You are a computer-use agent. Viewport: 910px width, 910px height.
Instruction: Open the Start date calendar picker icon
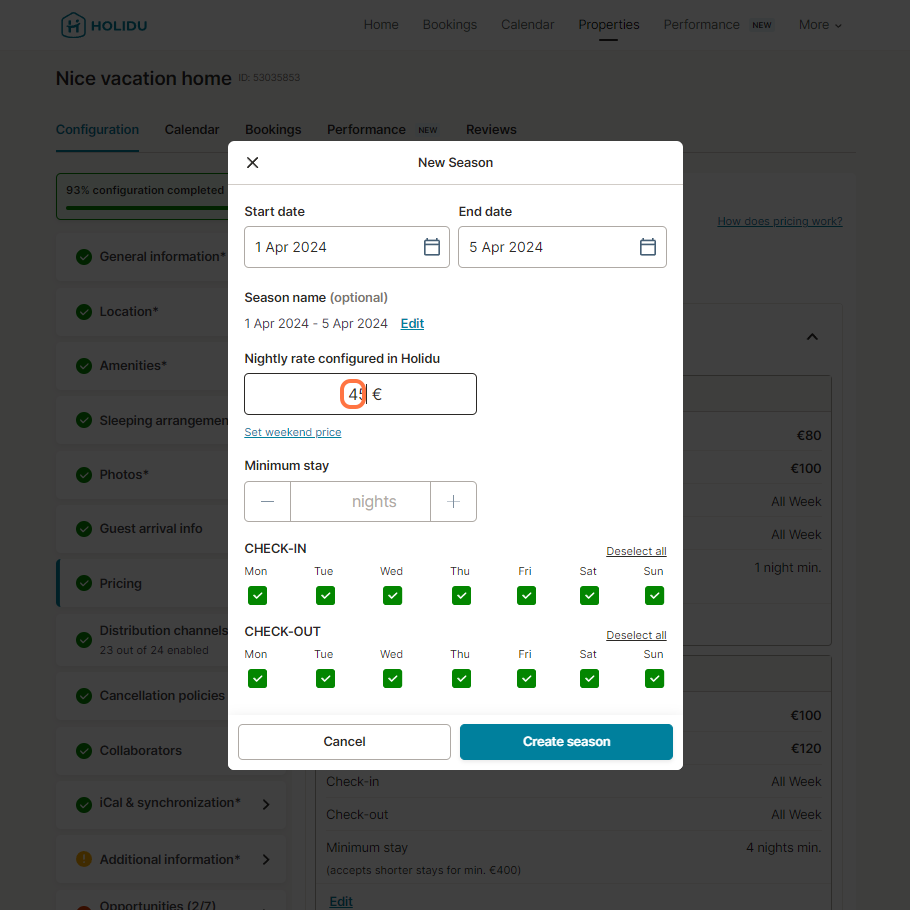point(432,247)
